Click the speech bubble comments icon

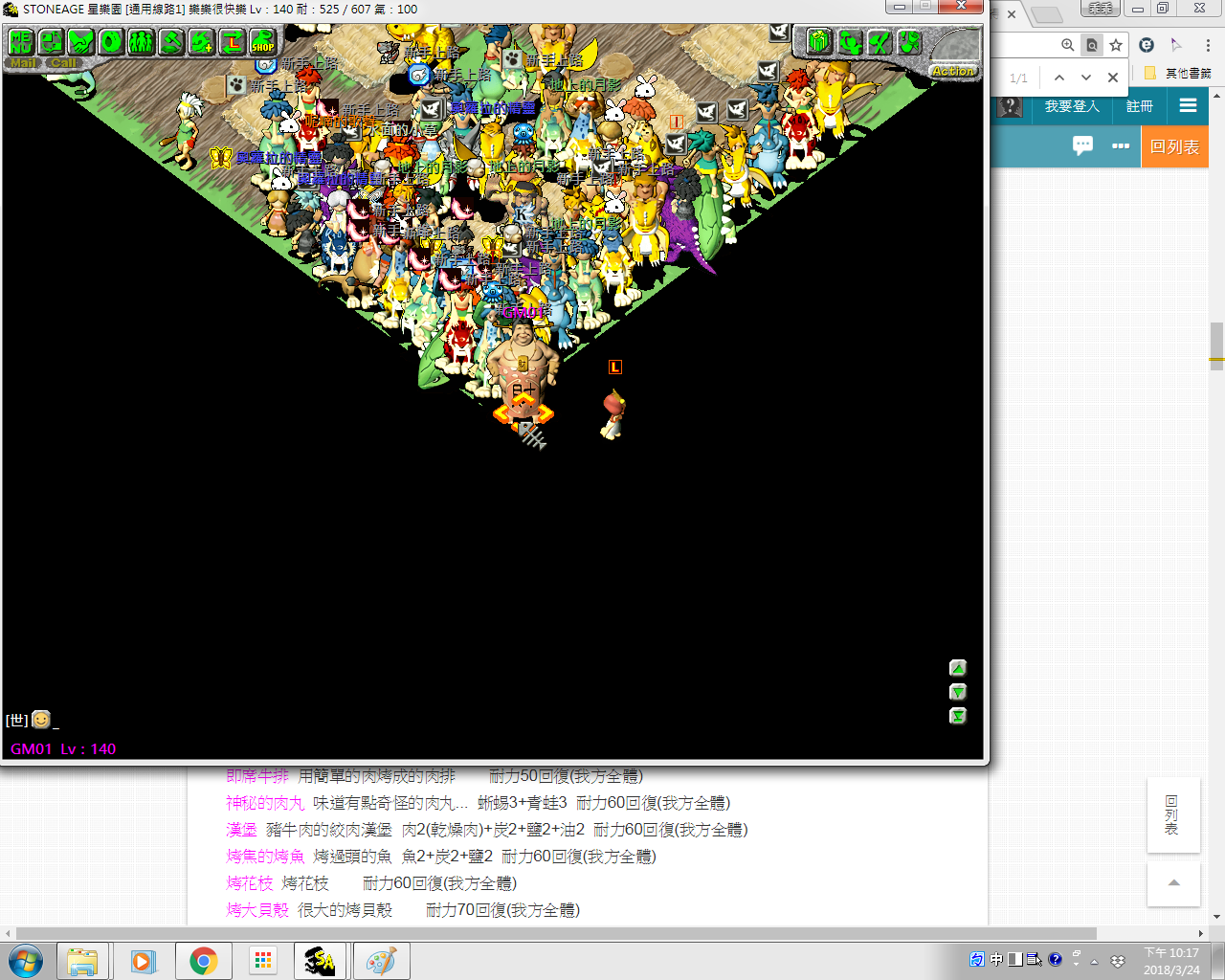click(x=1082, y=145)
